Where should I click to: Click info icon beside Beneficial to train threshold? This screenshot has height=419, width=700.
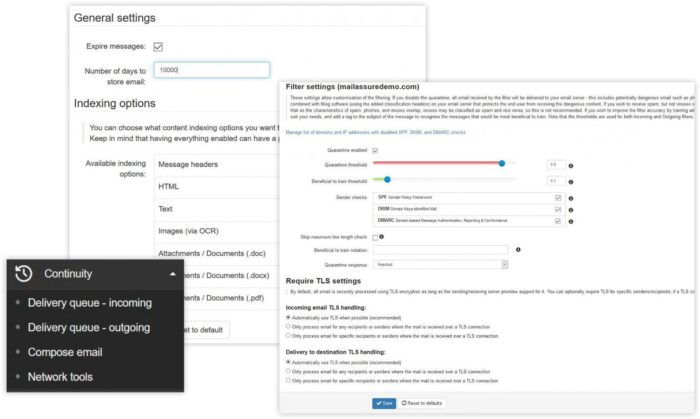point(571,181)
